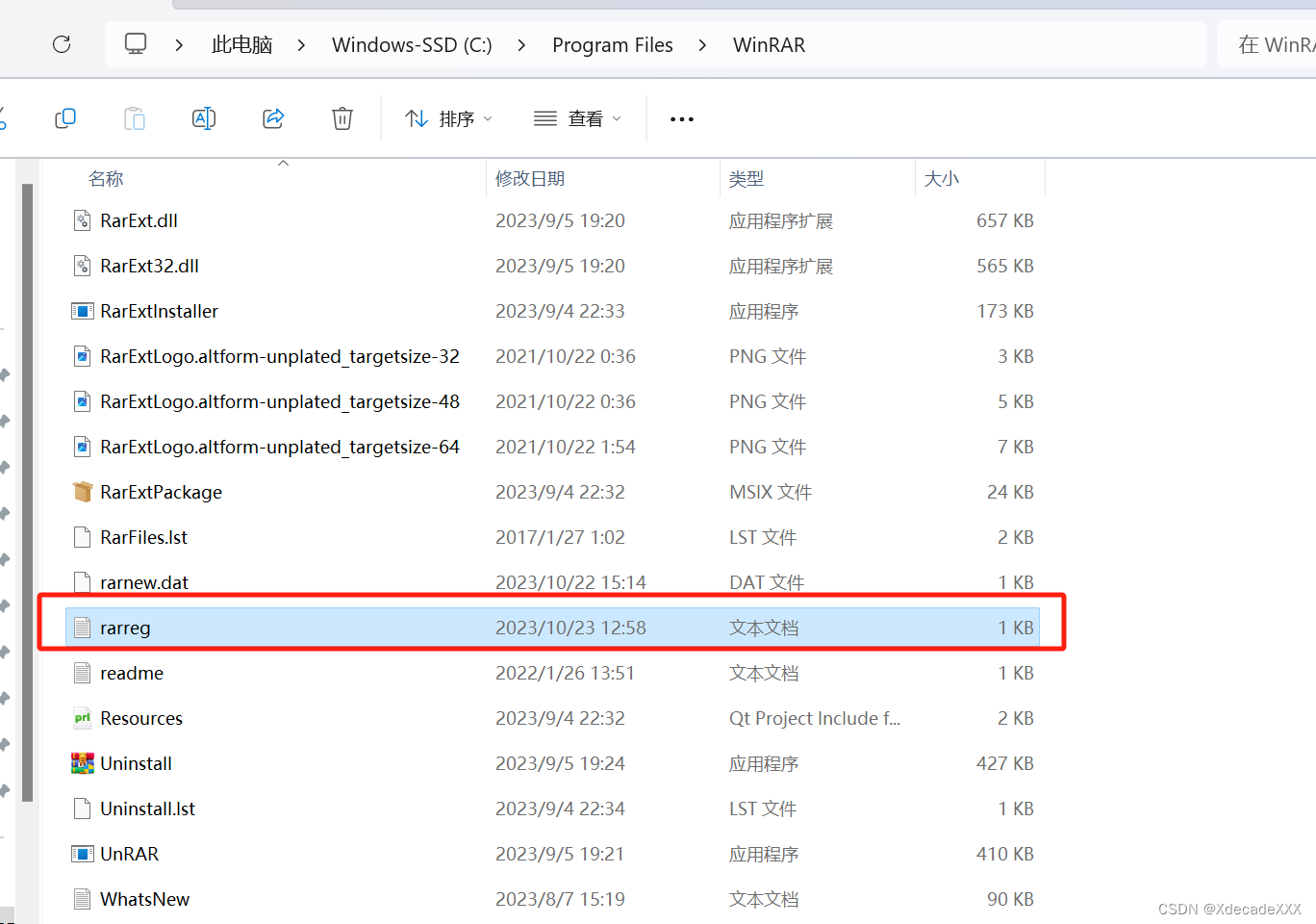Expand chevron after 此电脑 breadcrumb
The image size is (1316, 924).
(x=301, y=45)
